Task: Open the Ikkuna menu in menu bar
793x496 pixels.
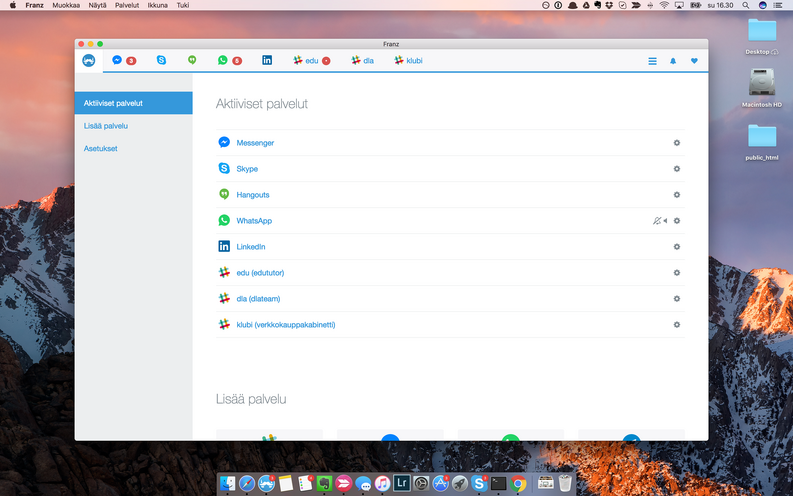Action: coord(157,5)
